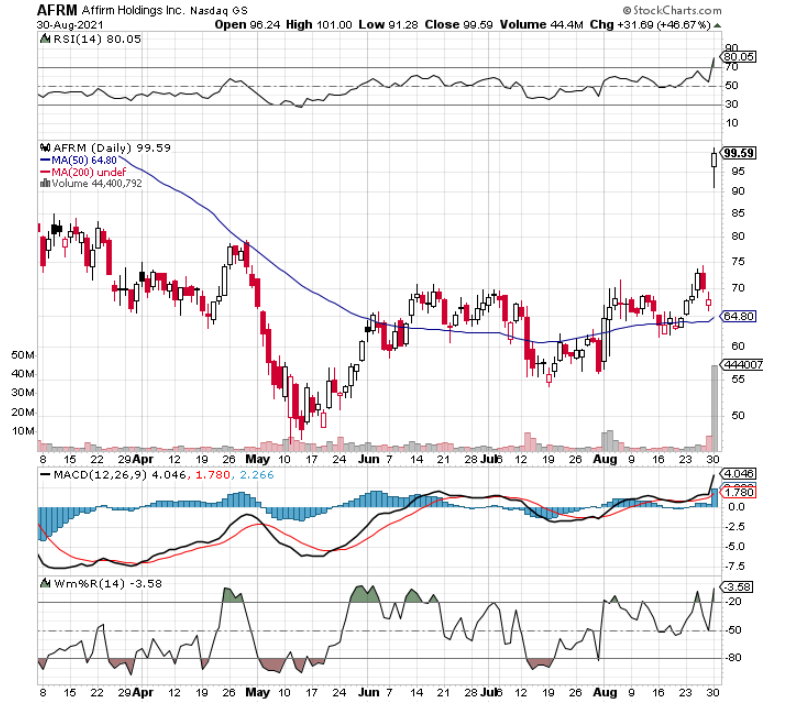Click May on the price chart date axis
Image resolution: width=796 pixels, height=705 pixels.
point(257,459)
